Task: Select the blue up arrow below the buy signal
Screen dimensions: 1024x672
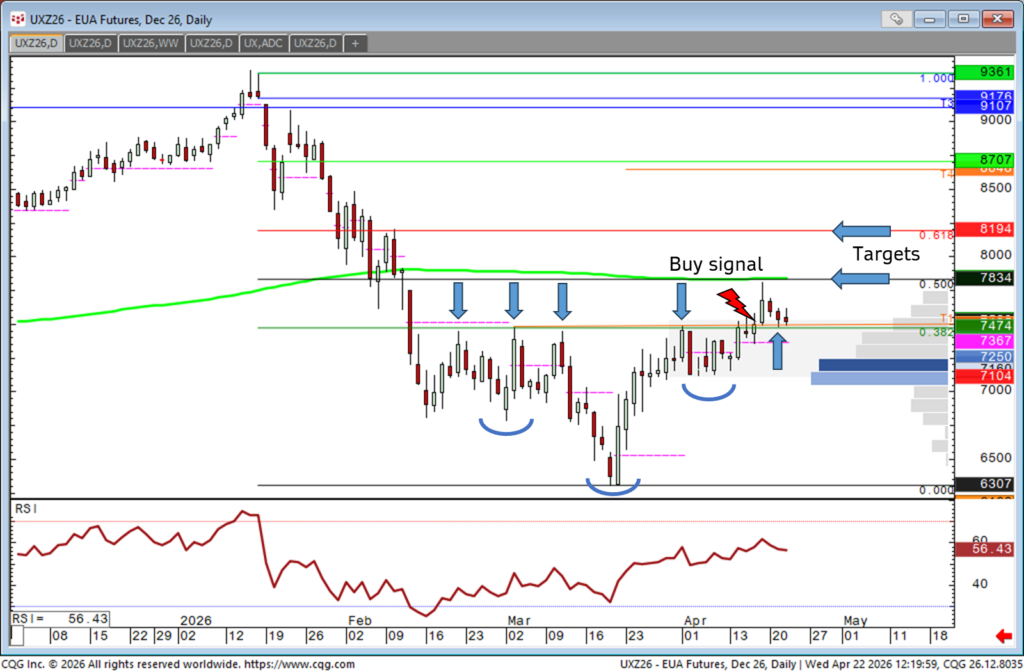Action: click(777, 351)
